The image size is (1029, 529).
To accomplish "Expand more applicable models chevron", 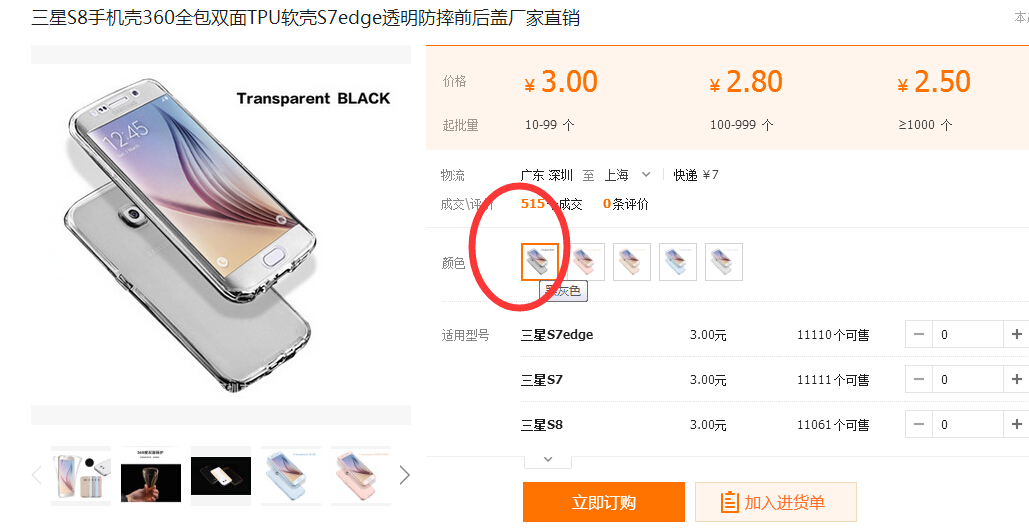I will [x=548, y=459].
